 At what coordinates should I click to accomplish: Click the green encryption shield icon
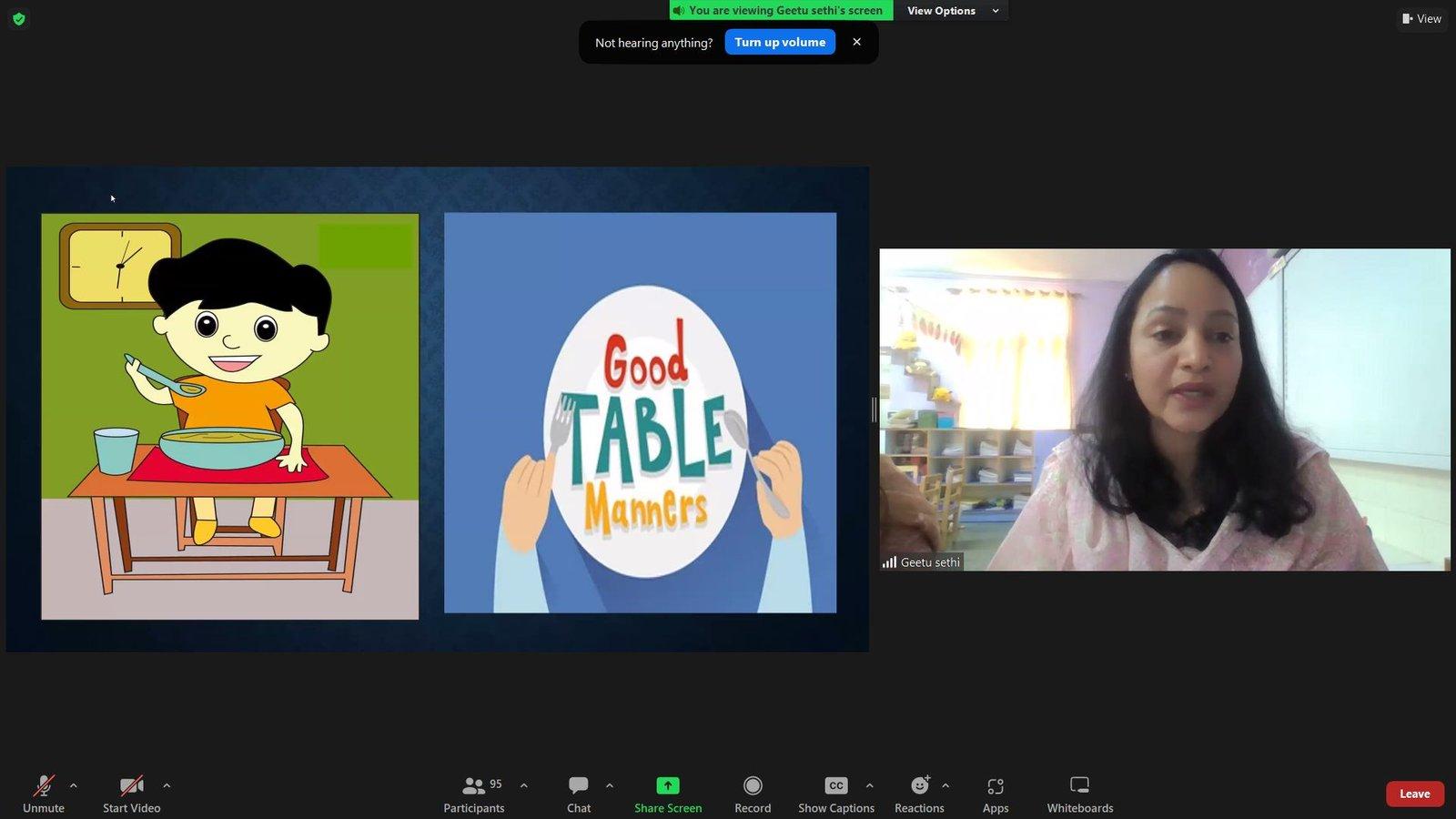19,18
